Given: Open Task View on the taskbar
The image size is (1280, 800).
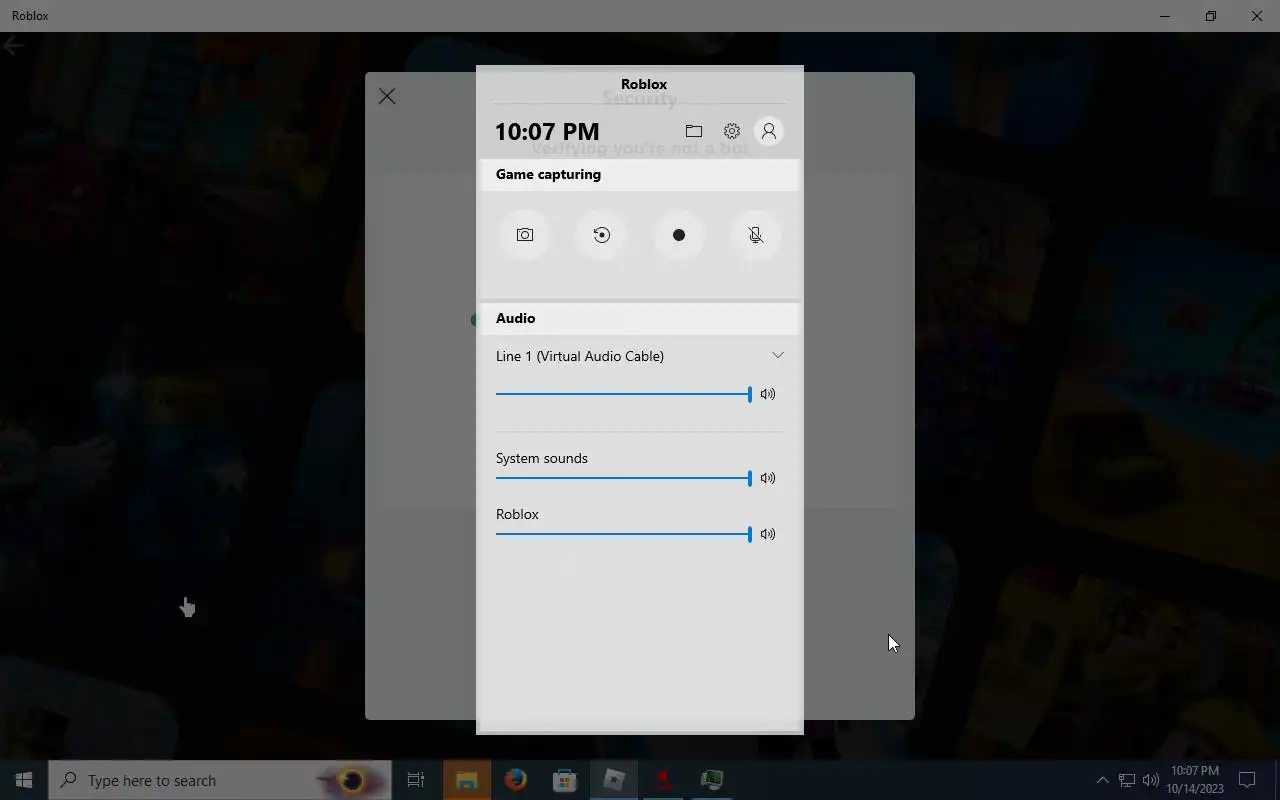Looking at the screenshot, I should tap(416, 780).
